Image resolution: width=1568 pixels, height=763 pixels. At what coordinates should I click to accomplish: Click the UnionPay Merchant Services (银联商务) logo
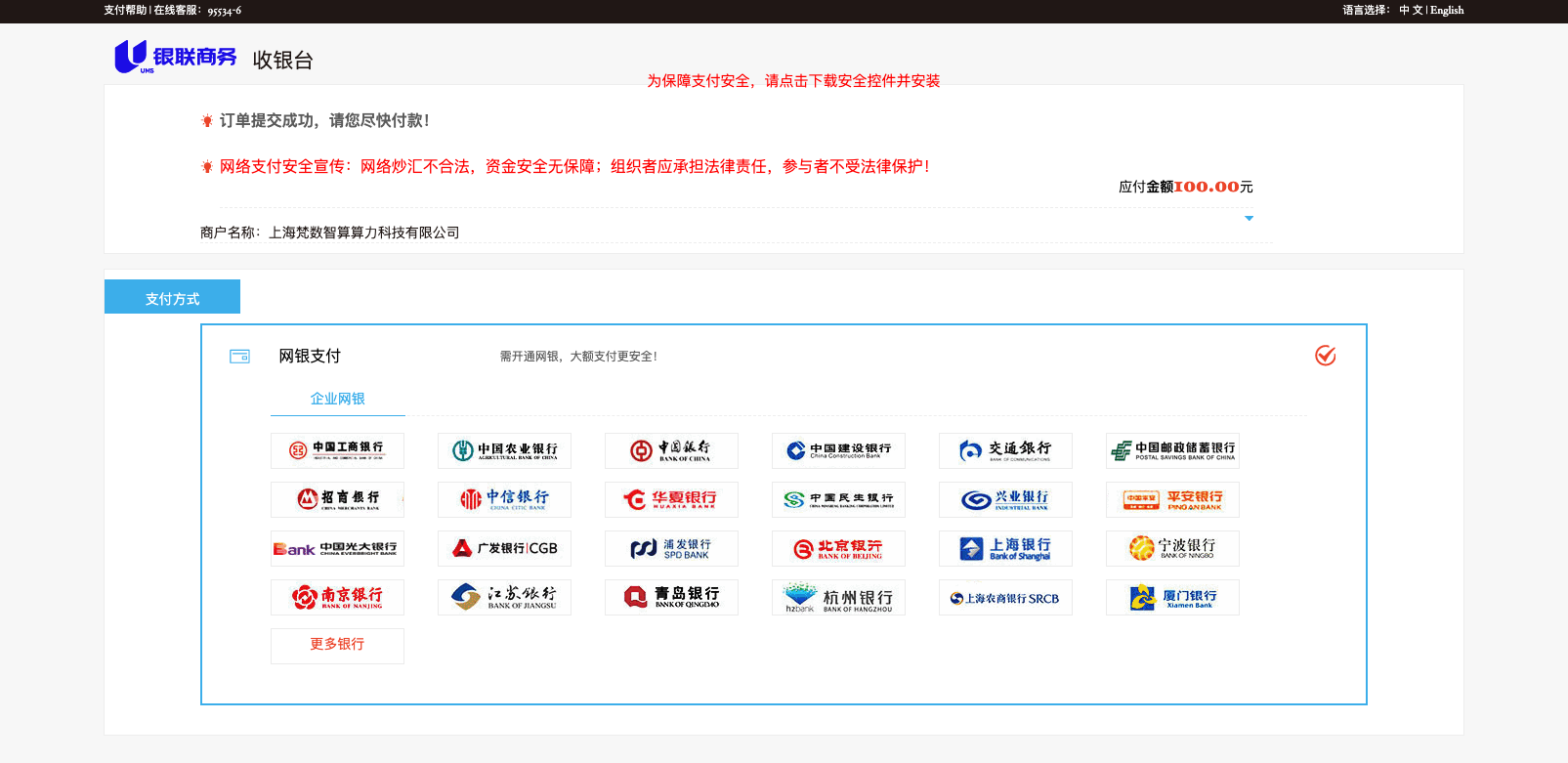click(176, 57)
